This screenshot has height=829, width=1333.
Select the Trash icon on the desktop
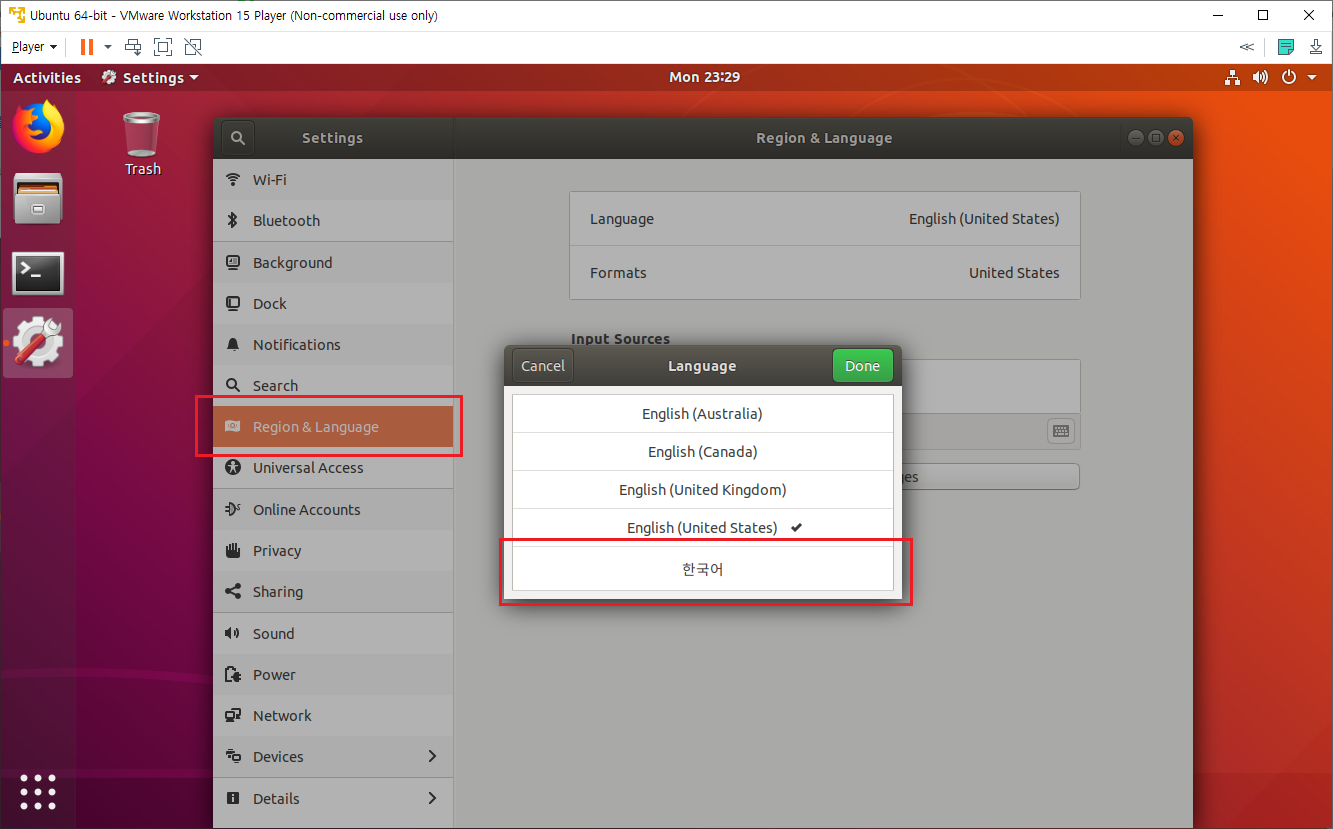coord(141,144)
